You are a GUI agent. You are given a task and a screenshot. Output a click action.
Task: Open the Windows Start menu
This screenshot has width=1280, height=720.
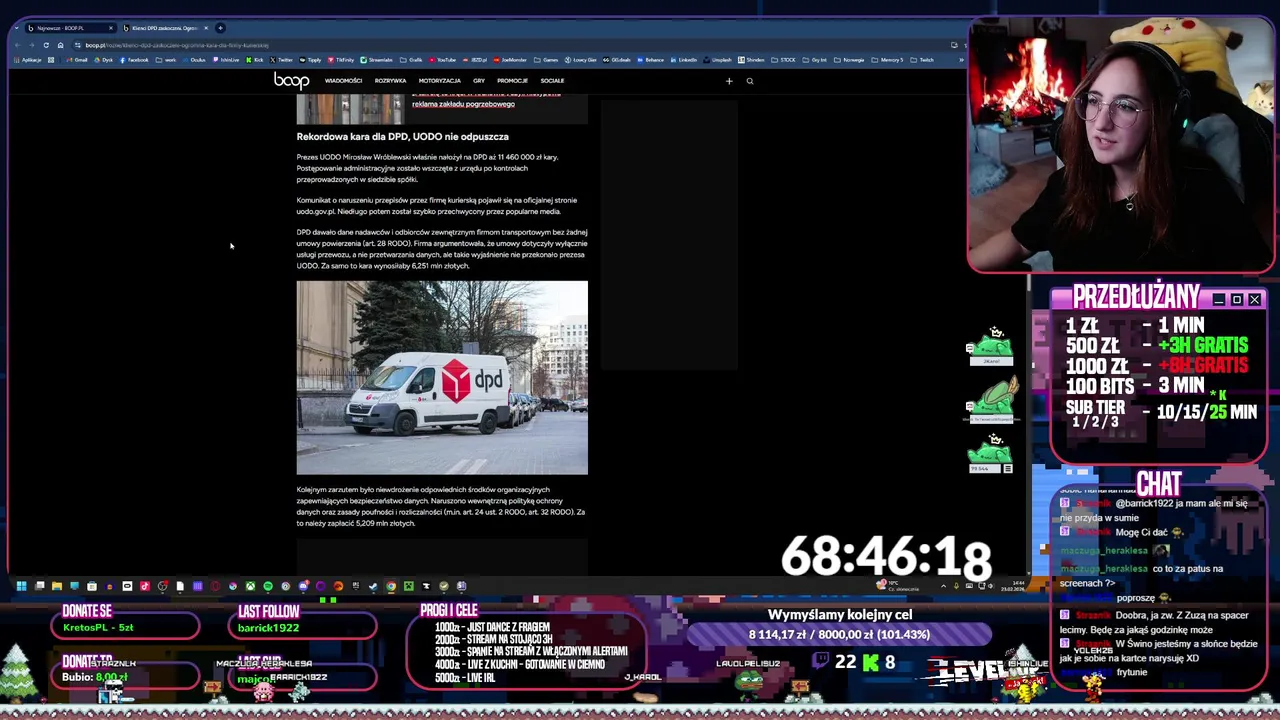21,586
